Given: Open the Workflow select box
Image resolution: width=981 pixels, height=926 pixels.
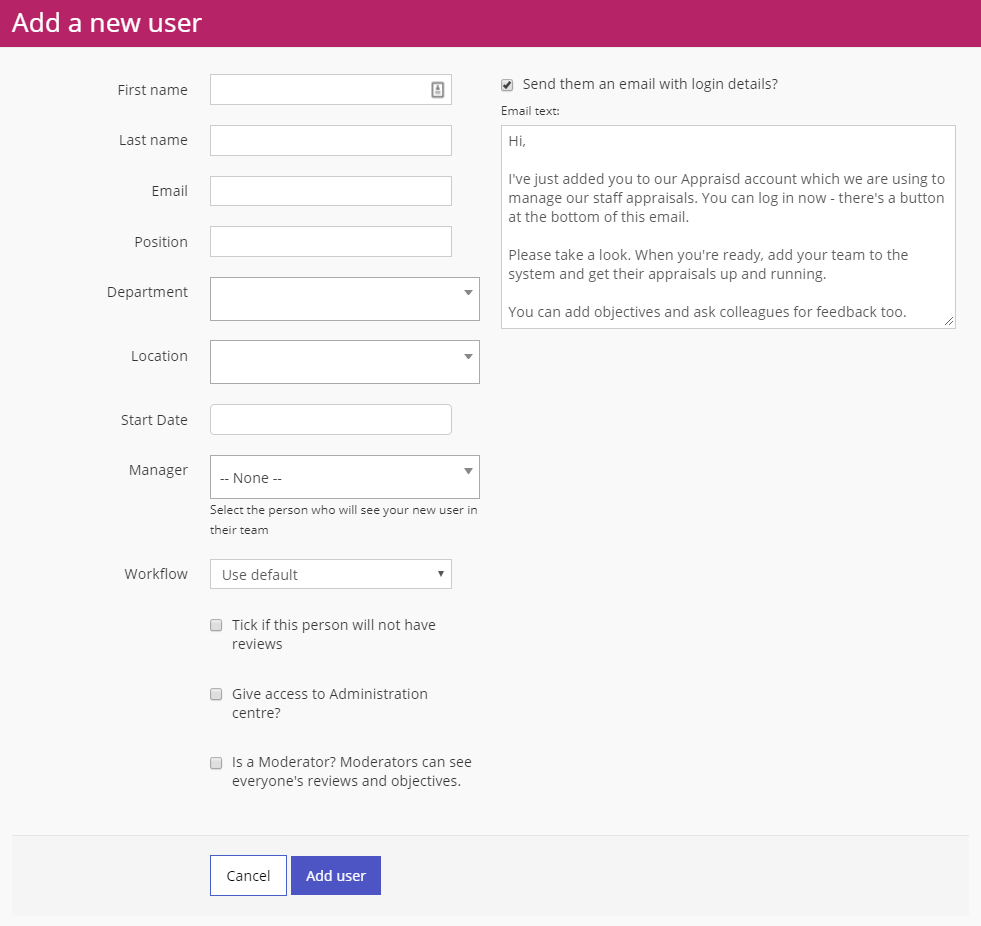Looking at the screenshot, I should (x=330, y=574).
